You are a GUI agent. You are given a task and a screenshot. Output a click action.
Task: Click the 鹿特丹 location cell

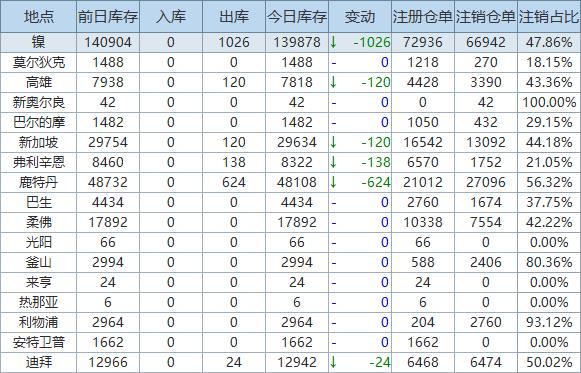39,182
